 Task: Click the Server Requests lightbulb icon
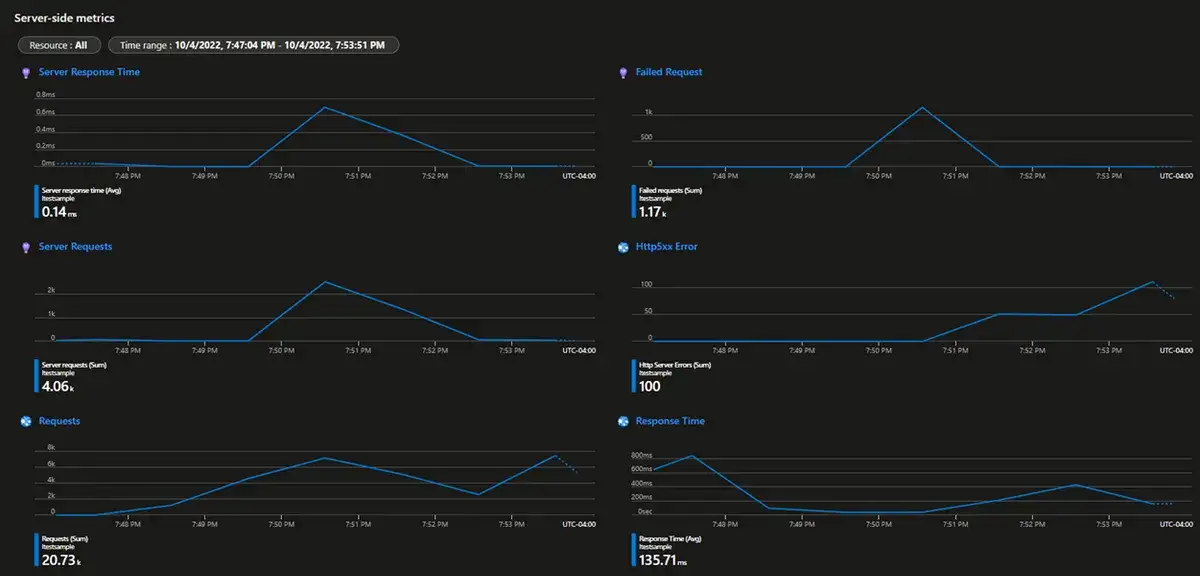[26, 246]
